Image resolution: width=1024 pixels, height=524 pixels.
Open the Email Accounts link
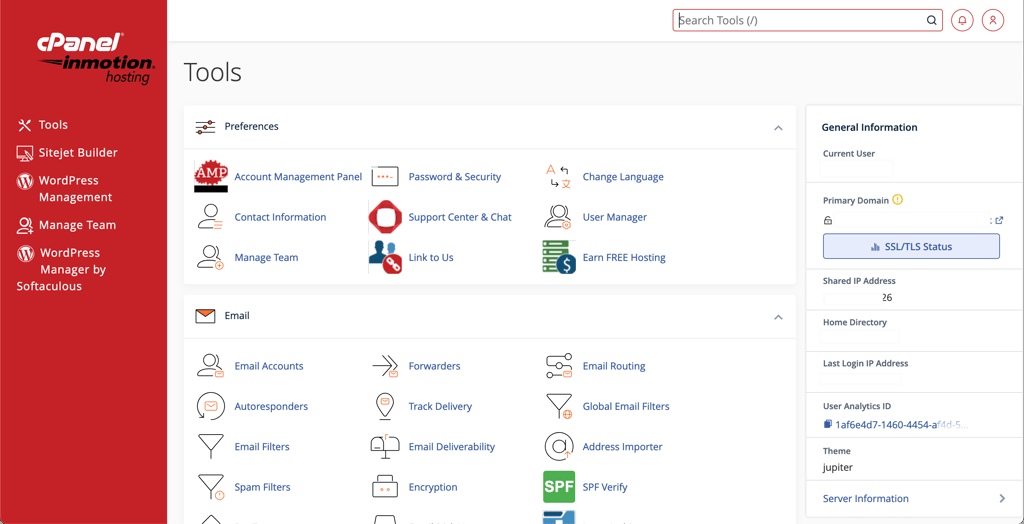(269, 366)
